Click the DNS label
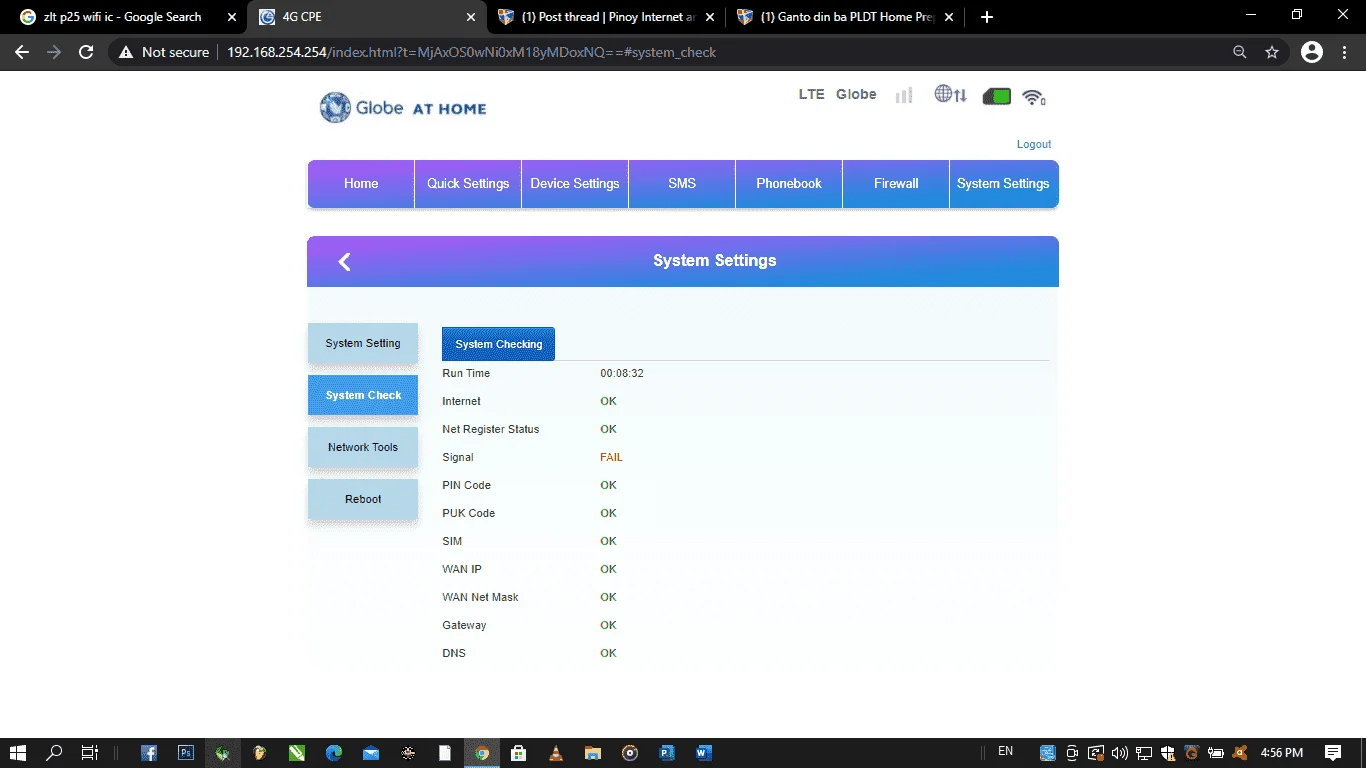Viewport: 1366px width, 768px height. pos(454,653)
